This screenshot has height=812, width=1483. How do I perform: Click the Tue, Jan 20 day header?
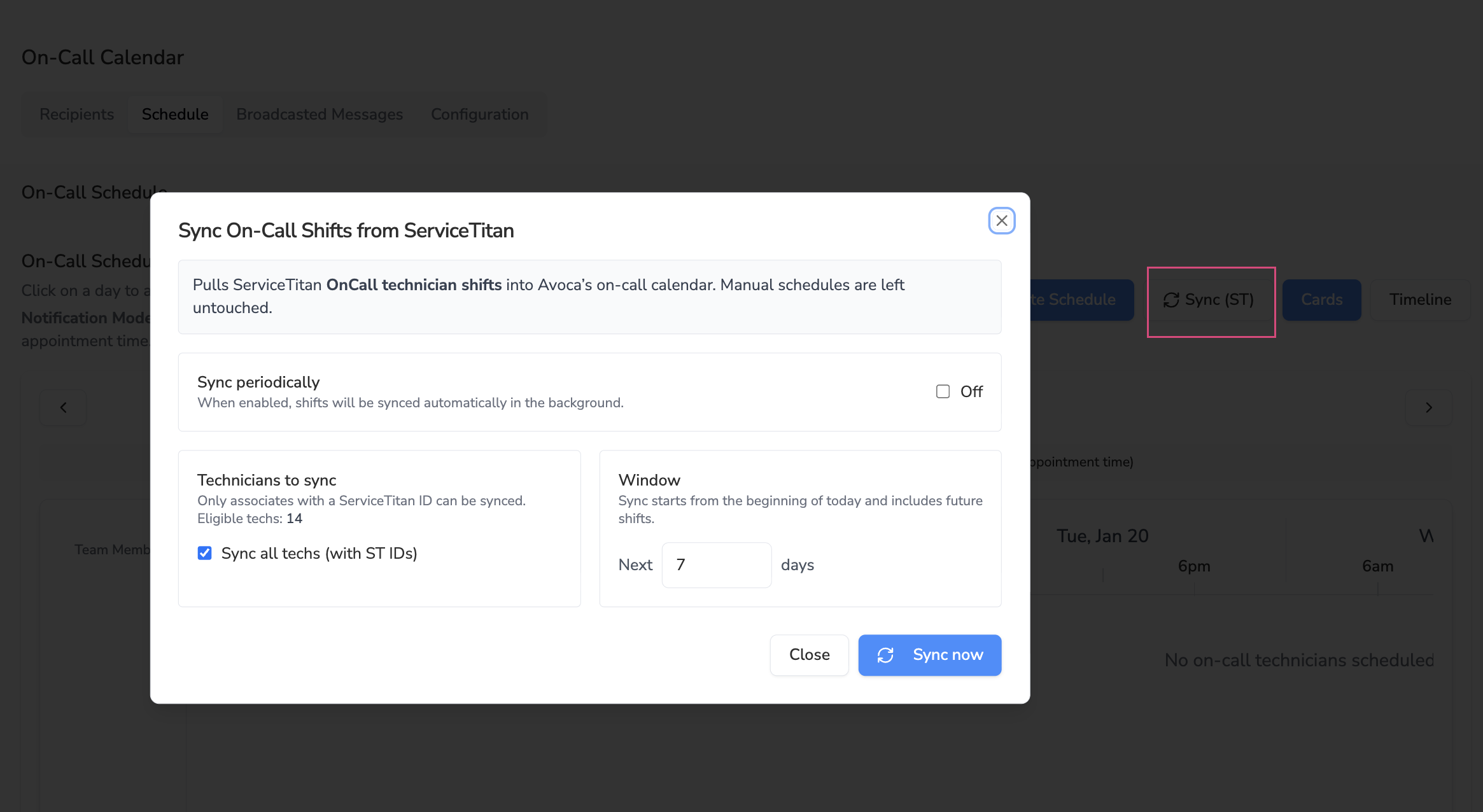(x=1102, y=536)
